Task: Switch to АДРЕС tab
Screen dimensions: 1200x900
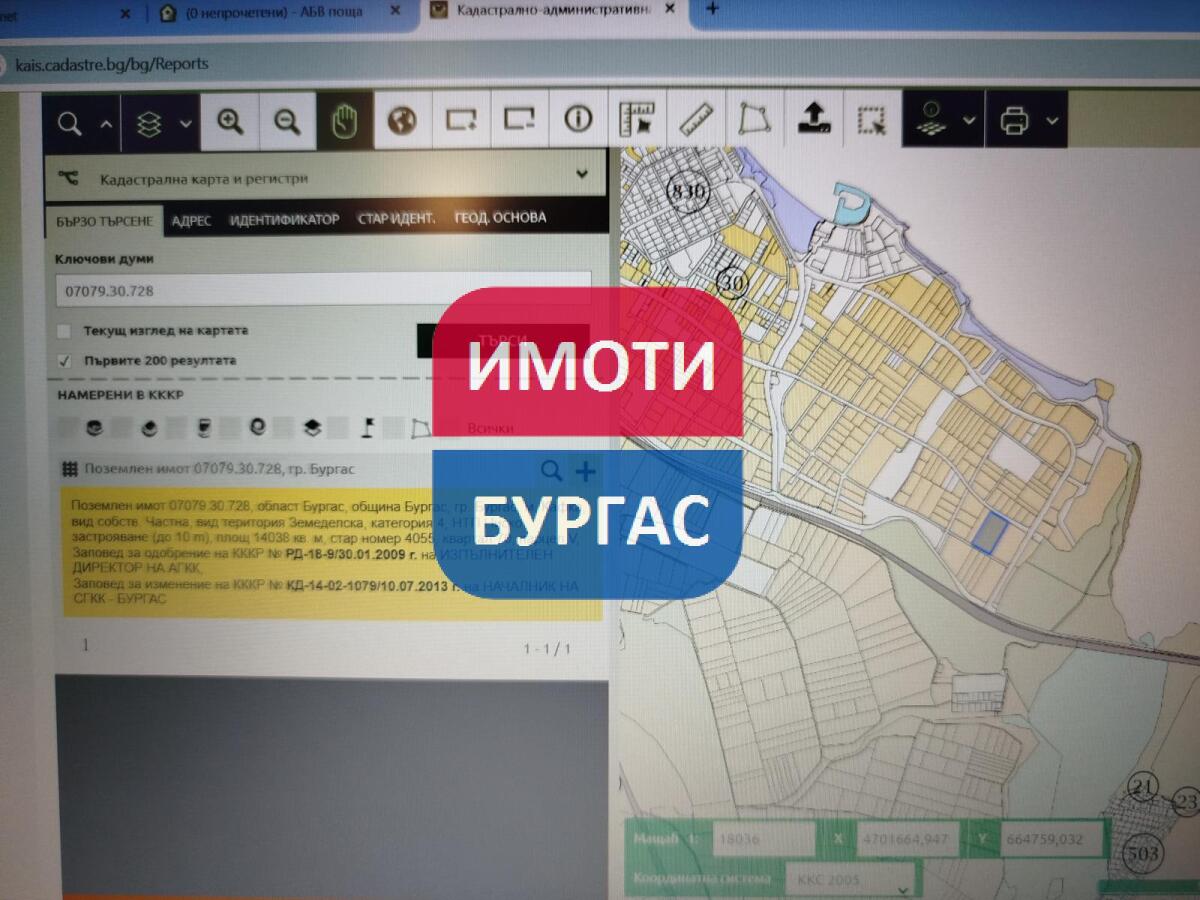Action: point(191,220)
